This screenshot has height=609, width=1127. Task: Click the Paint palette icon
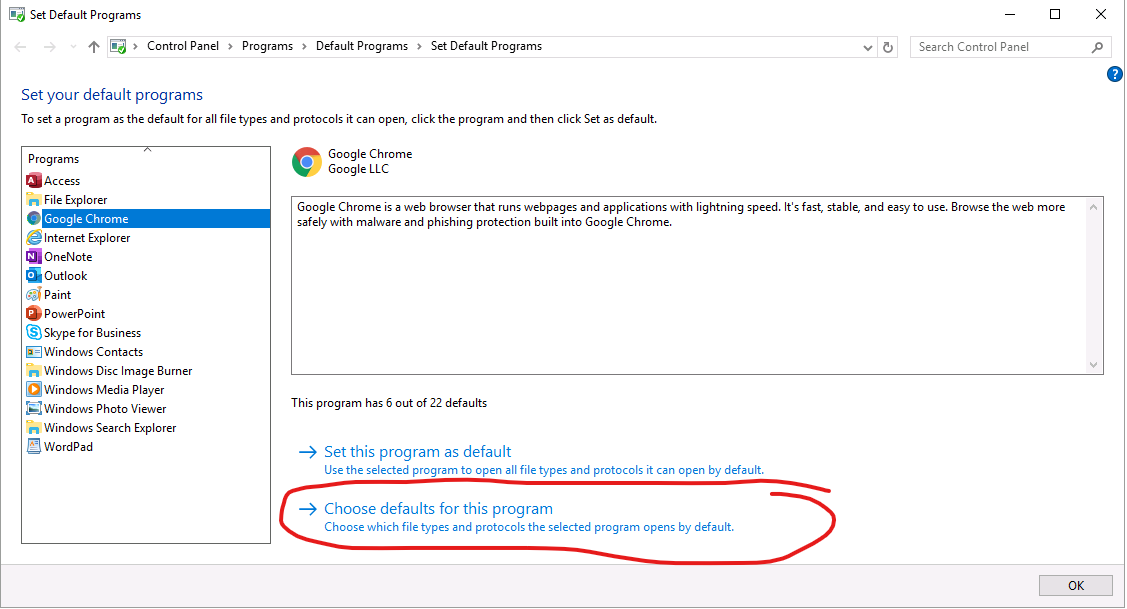coord(34,295)
